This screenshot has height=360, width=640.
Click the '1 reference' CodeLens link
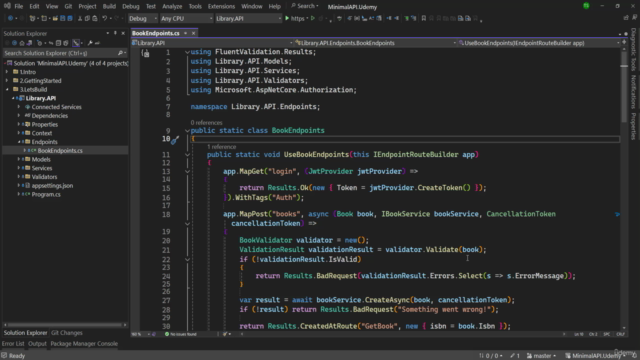(x=221, y=147)
